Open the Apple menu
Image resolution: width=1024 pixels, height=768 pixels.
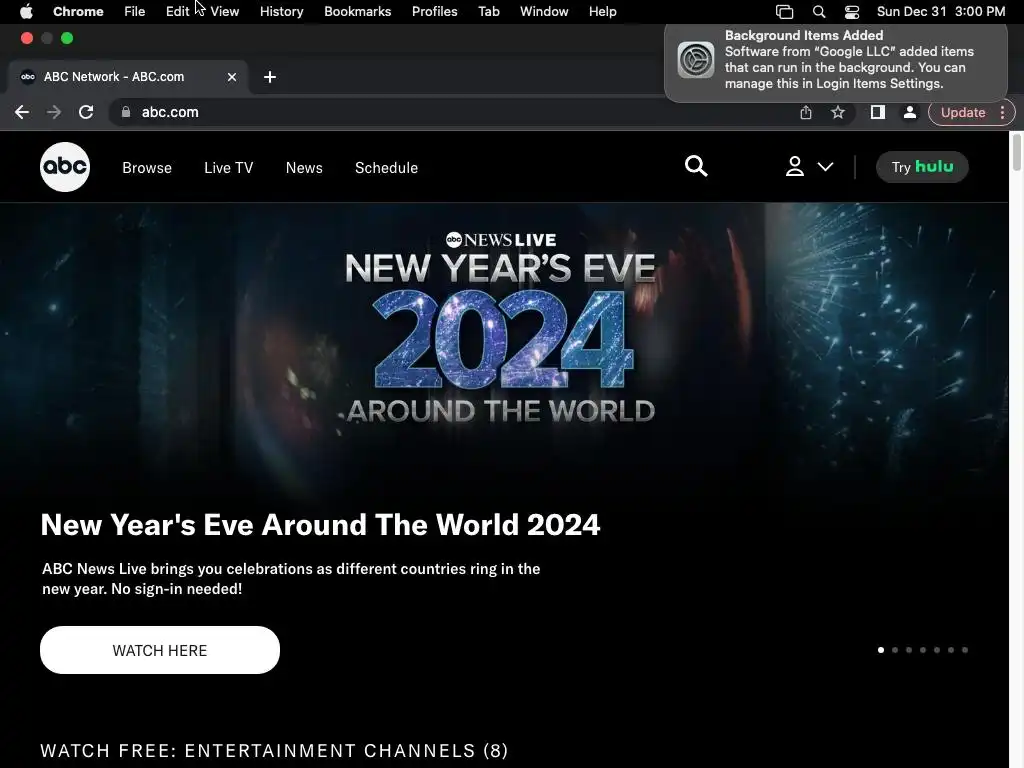(x=26, y=12)
